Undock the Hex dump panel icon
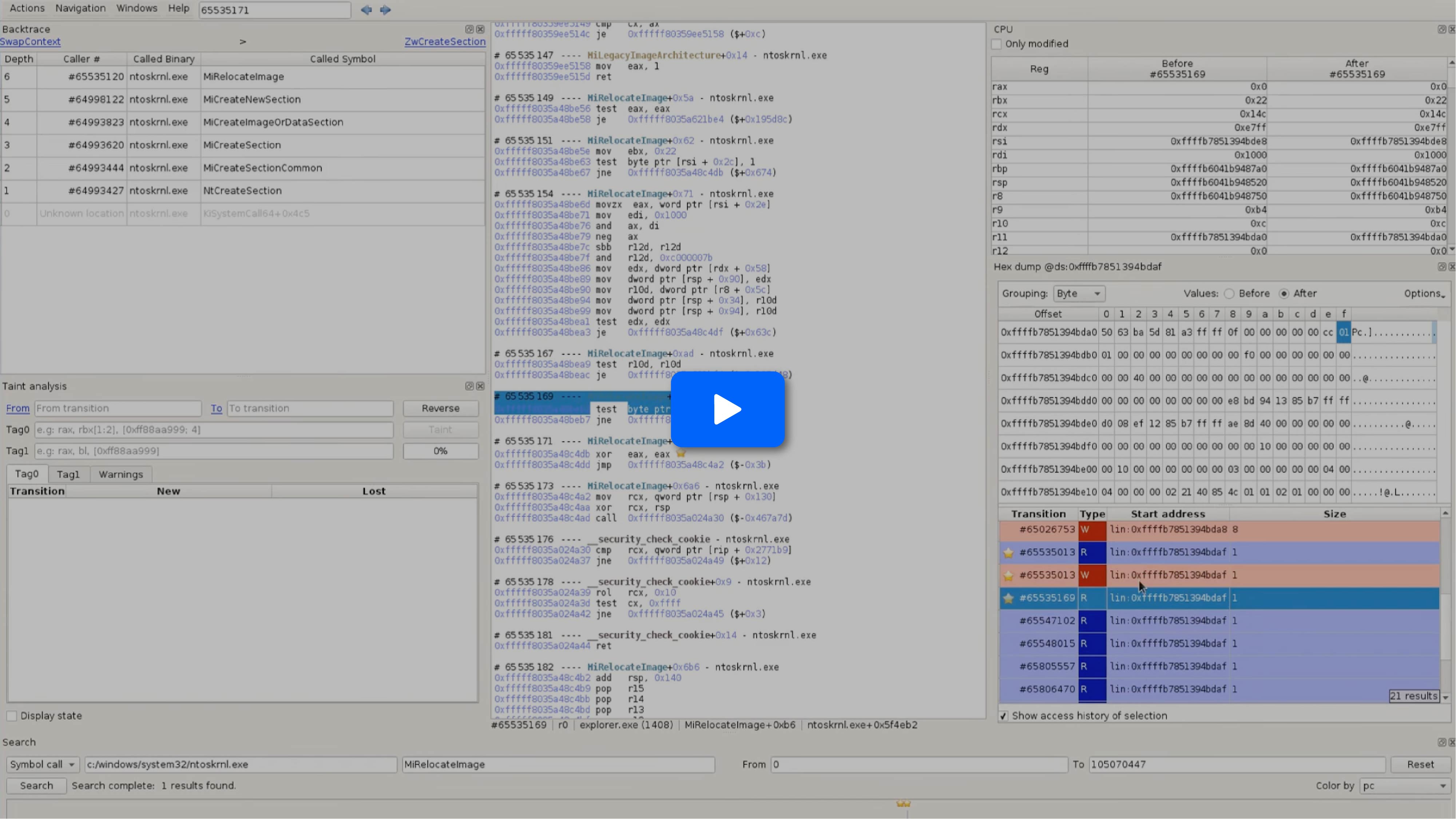 [x=1441, y=267]
